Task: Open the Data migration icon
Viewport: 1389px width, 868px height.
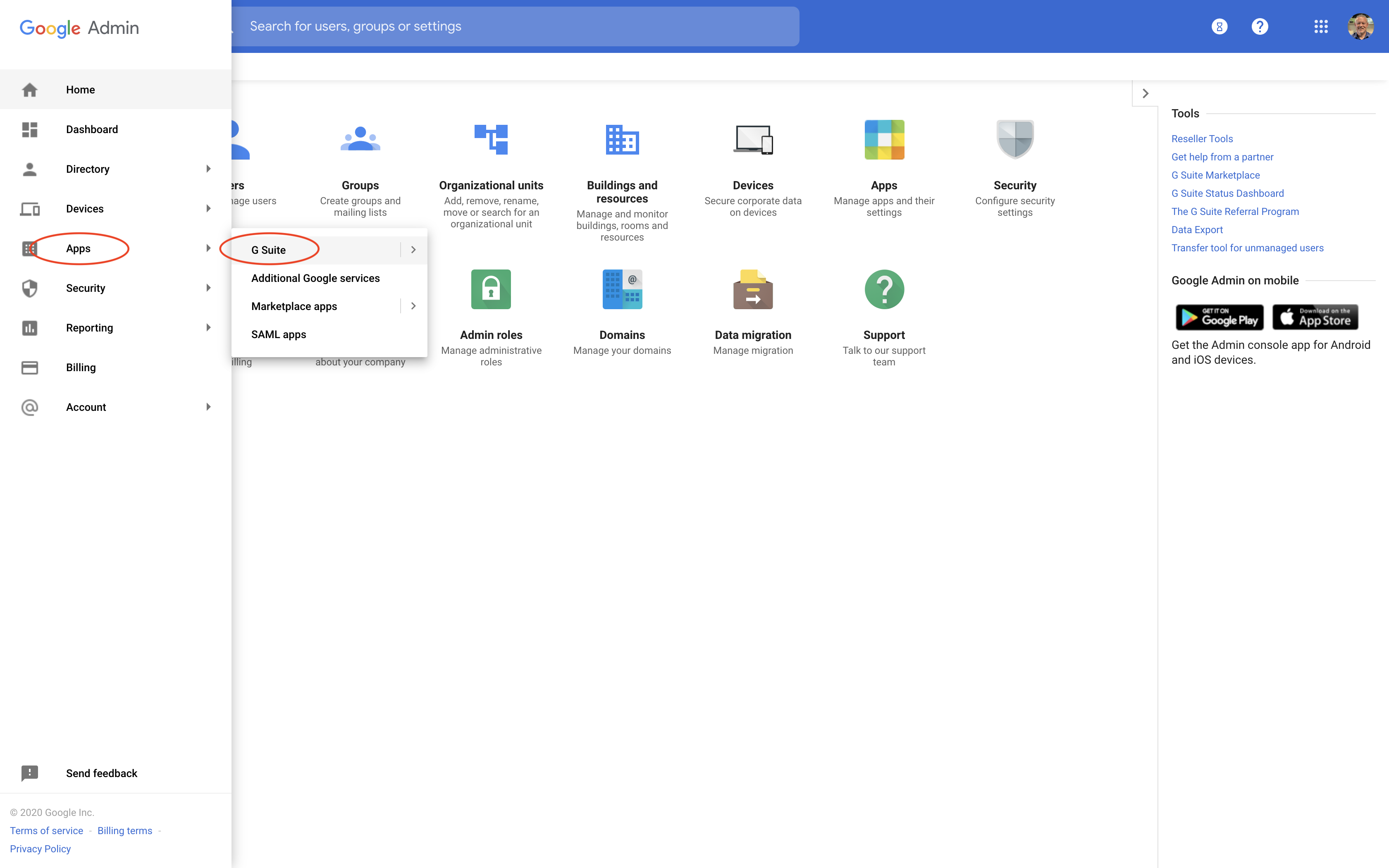Action: click(x=752, y=289)
